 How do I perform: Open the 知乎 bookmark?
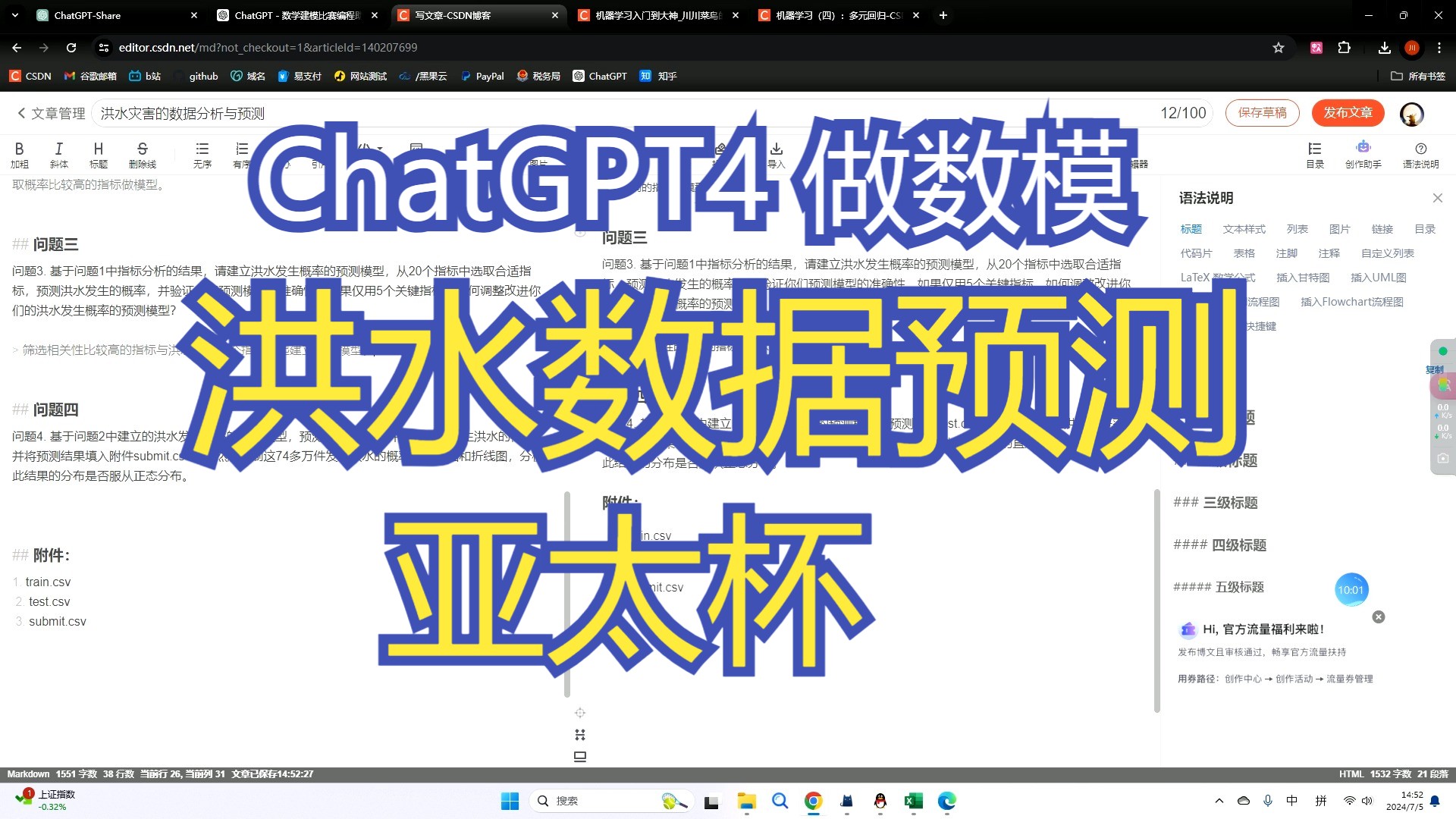click(658, 76)
